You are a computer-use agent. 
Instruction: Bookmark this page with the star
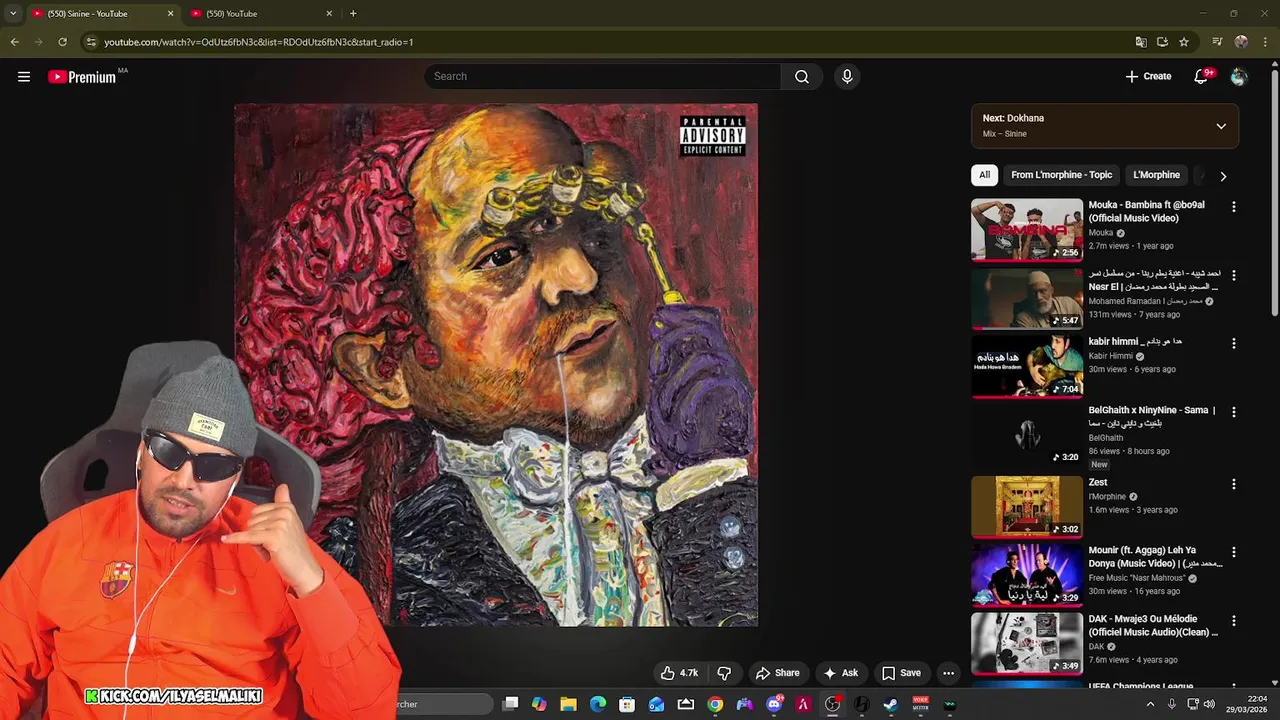click(x=1184, y=42)
